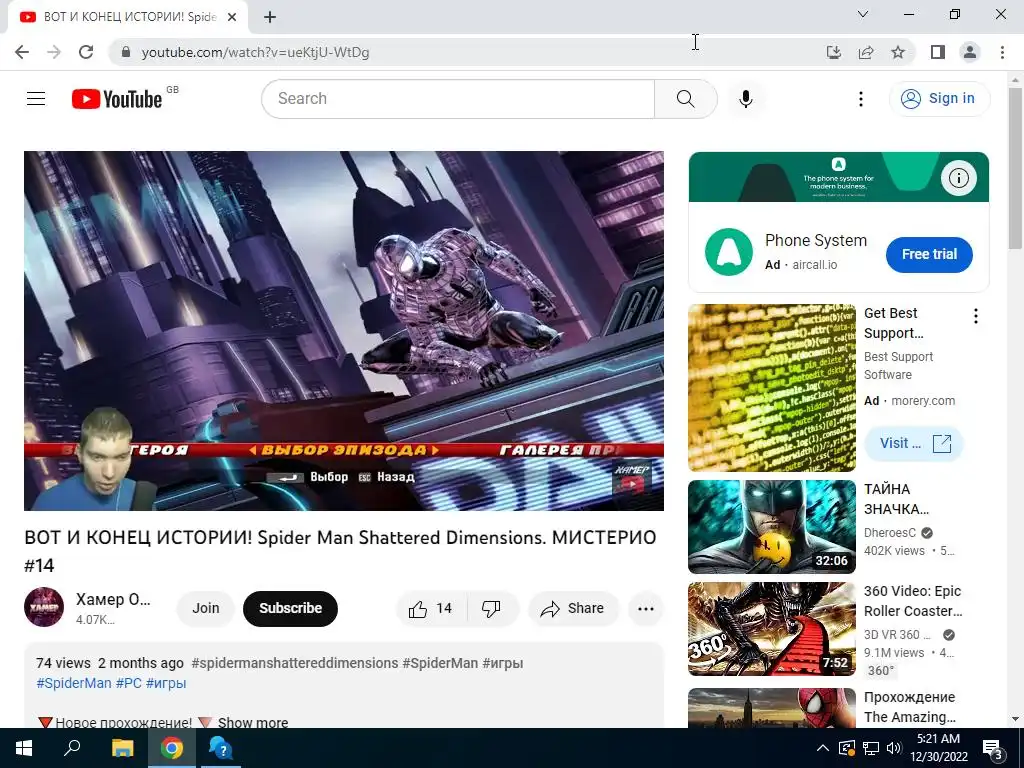Close the ВОТ И КОНЕЦ ИСТОРИИ tab

pyautogui.click(x=232, y=18)
